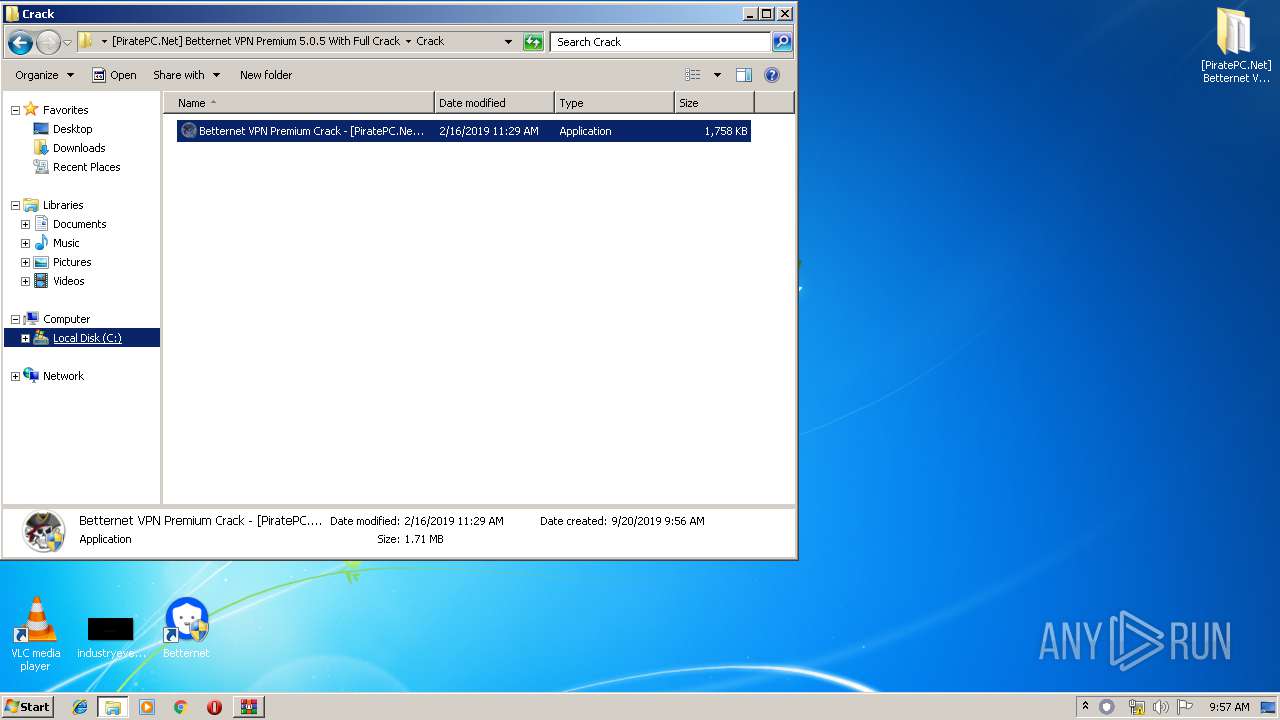Expand the Network tree node
Screen dimensions: 1280x720
15,376
